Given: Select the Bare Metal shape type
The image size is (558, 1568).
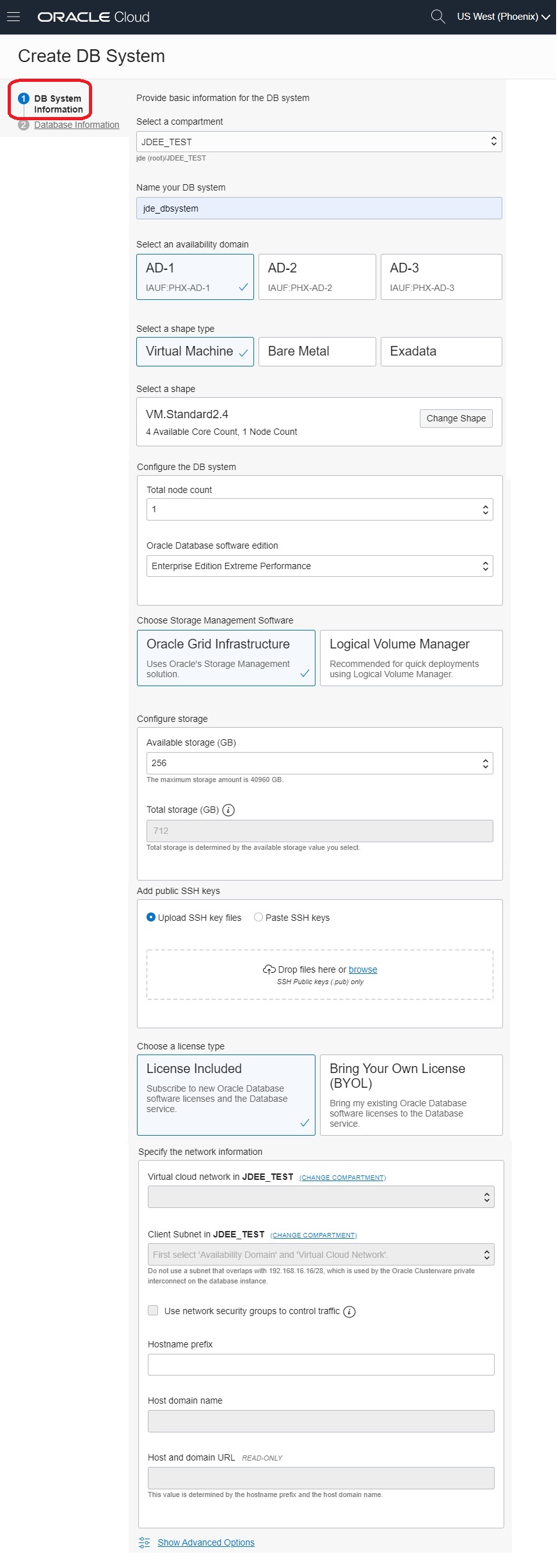Looking at the screenshot, I should 317,352.
